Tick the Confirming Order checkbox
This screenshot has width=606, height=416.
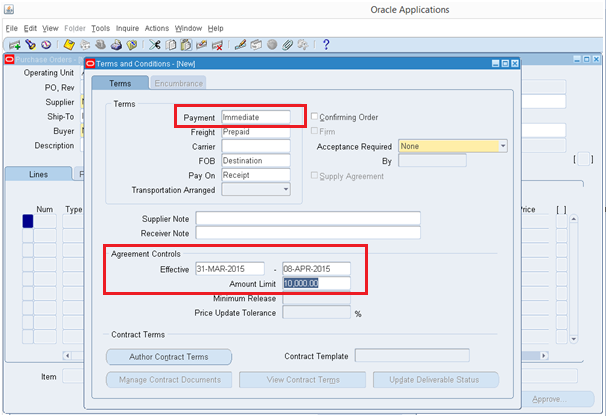[315, 116]
